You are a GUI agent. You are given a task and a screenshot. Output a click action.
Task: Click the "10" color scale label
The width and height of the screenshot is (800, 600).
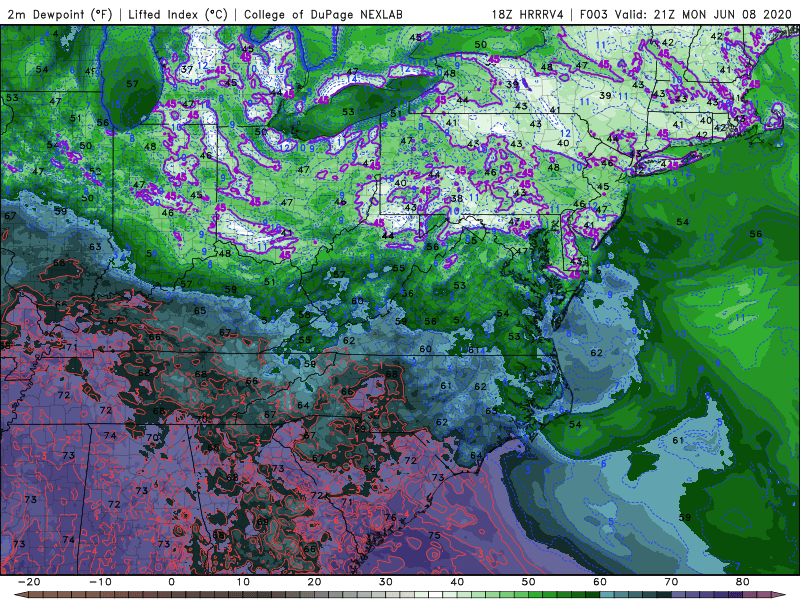tap(243, 582)
